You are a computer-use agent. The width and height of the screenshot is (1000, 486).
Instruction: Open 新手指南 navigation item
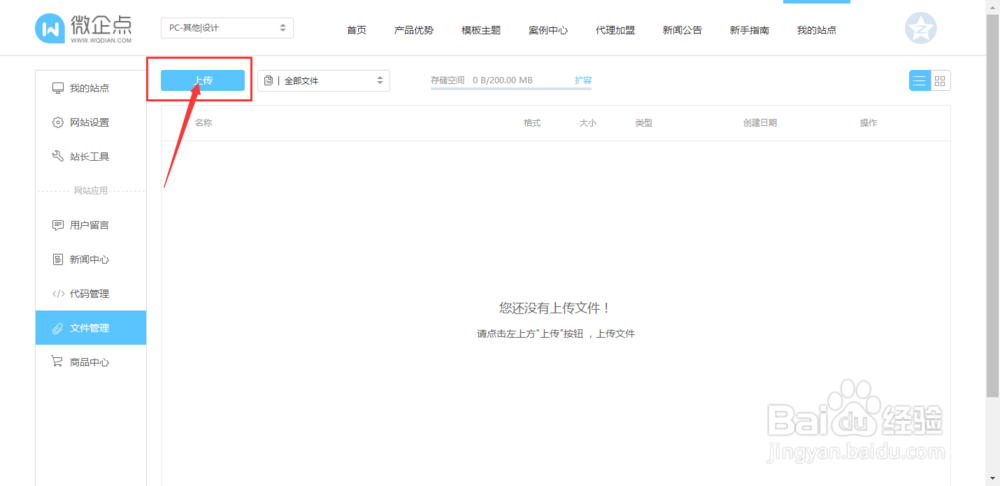749,31
